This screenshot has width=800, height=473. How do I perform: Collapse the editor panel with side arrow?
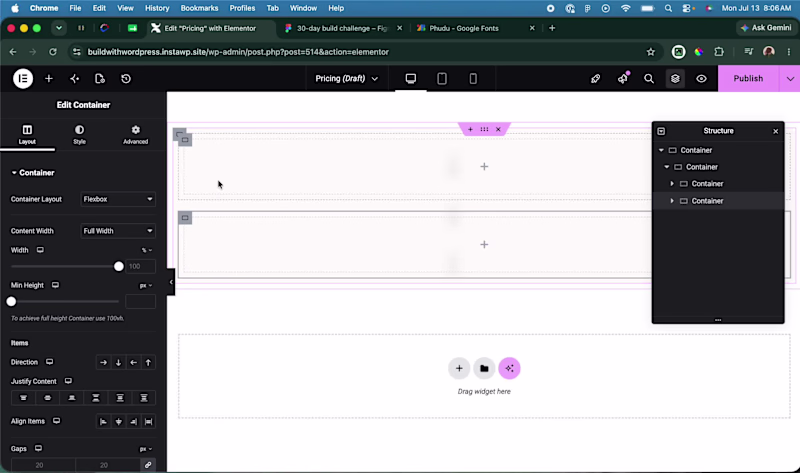click(171, 282)
